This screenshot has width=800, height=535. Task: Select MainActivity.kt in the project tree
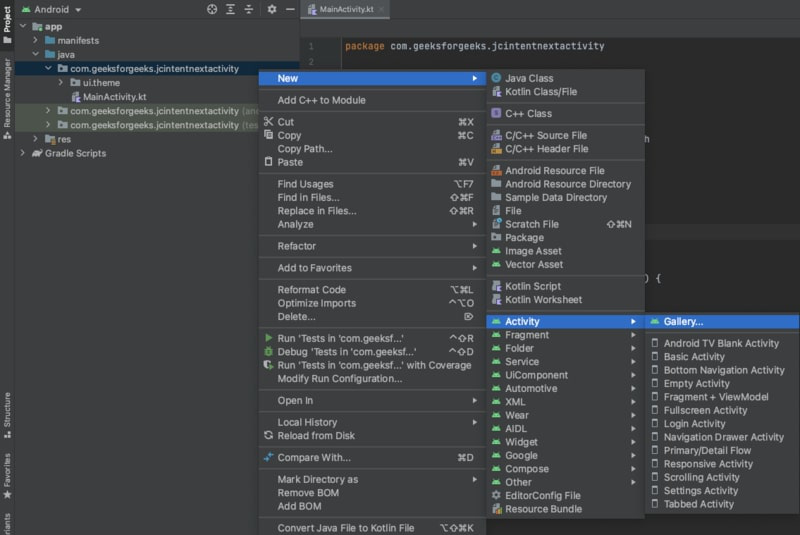(114, 97)
